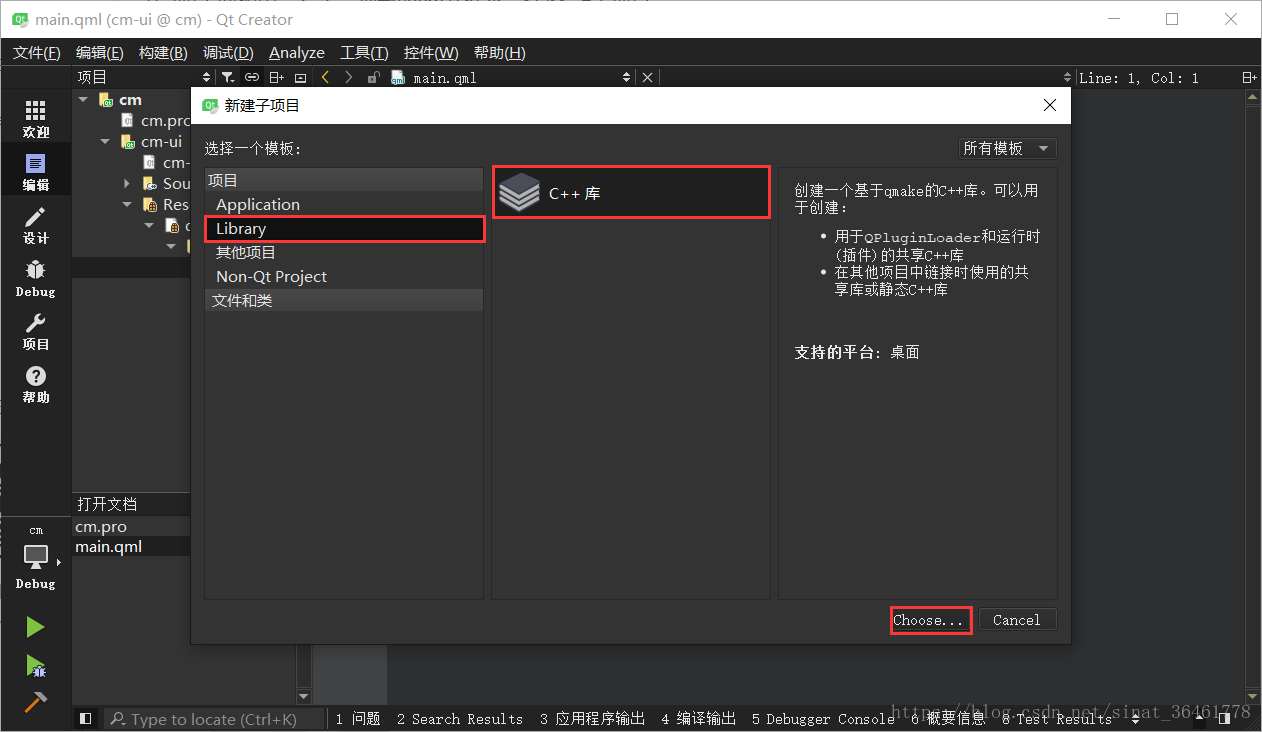
Task: Click the qml file icon beside main.qml
Action: point(397,77)
